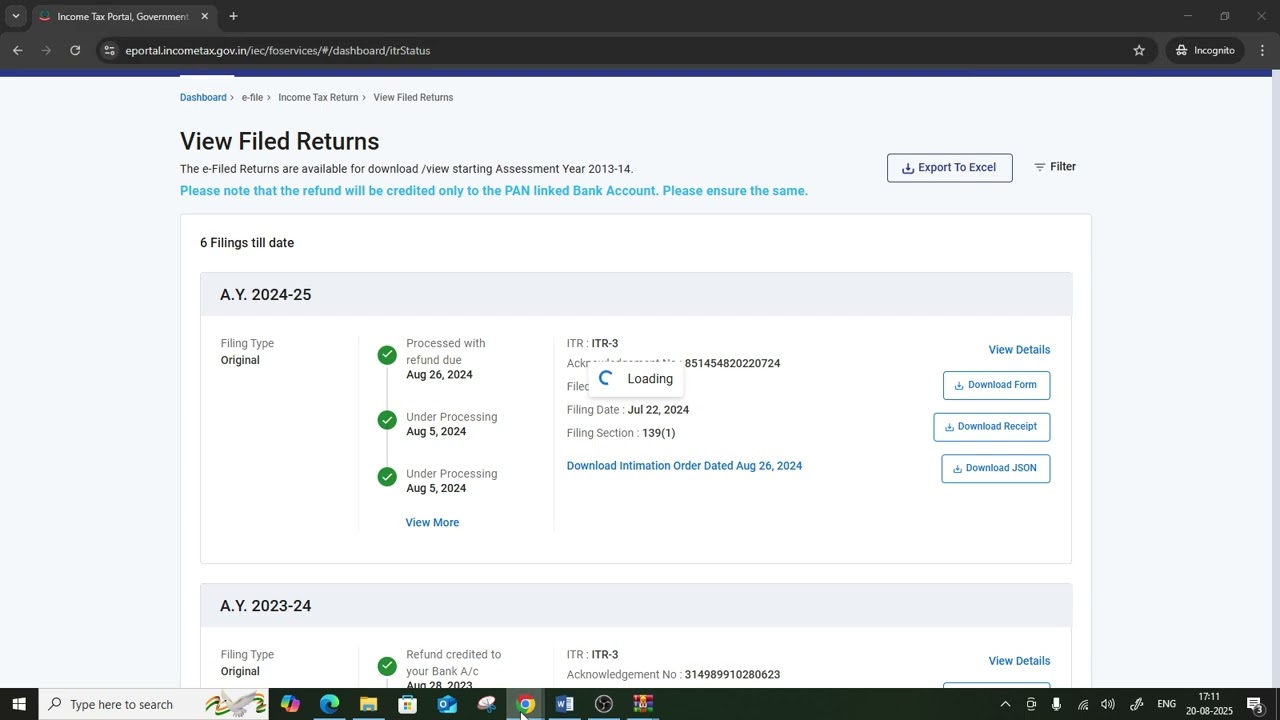Open network settings tray icon
1280x720 pixels.
[1083, 704]
